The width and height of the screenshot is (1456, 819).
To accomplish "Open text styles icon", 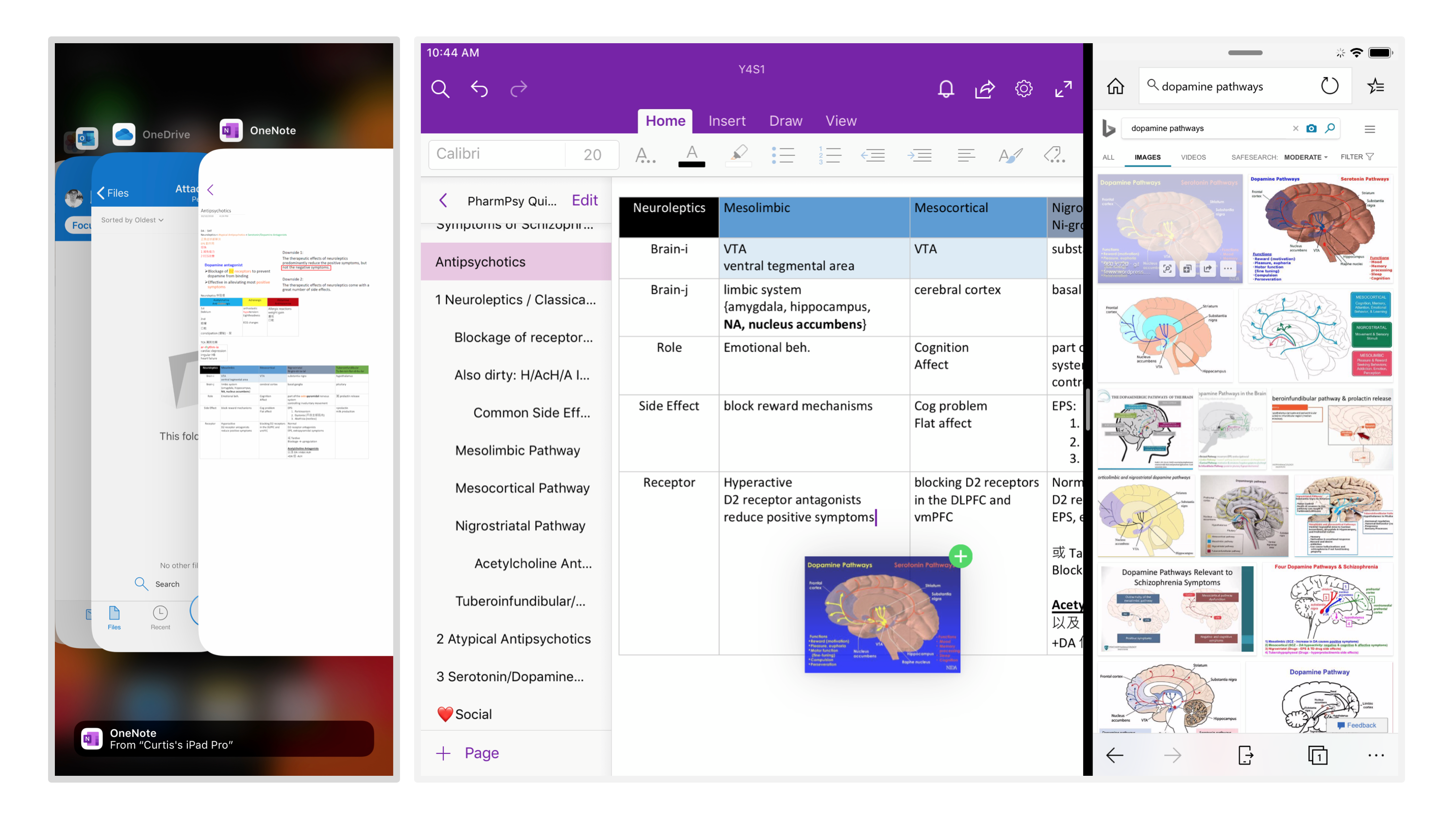I will pyautogui.click(x=1010, y=154).
